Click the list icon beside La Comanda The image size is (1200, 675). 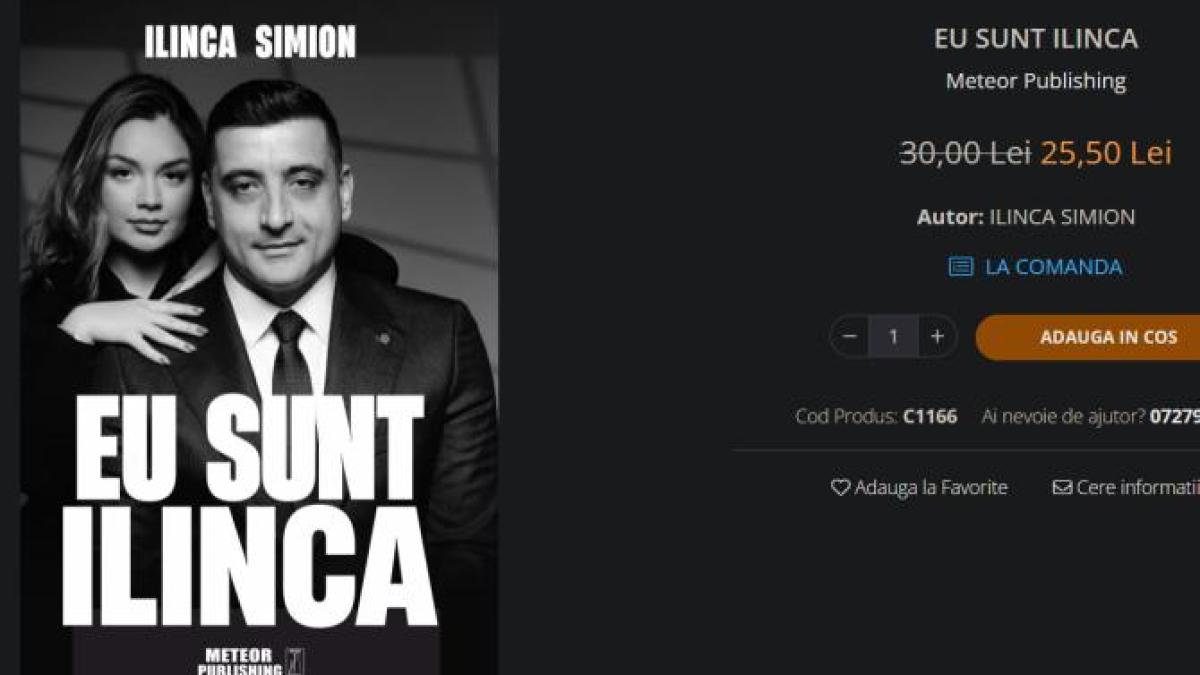pyautogui.click(x=961, y=267)
